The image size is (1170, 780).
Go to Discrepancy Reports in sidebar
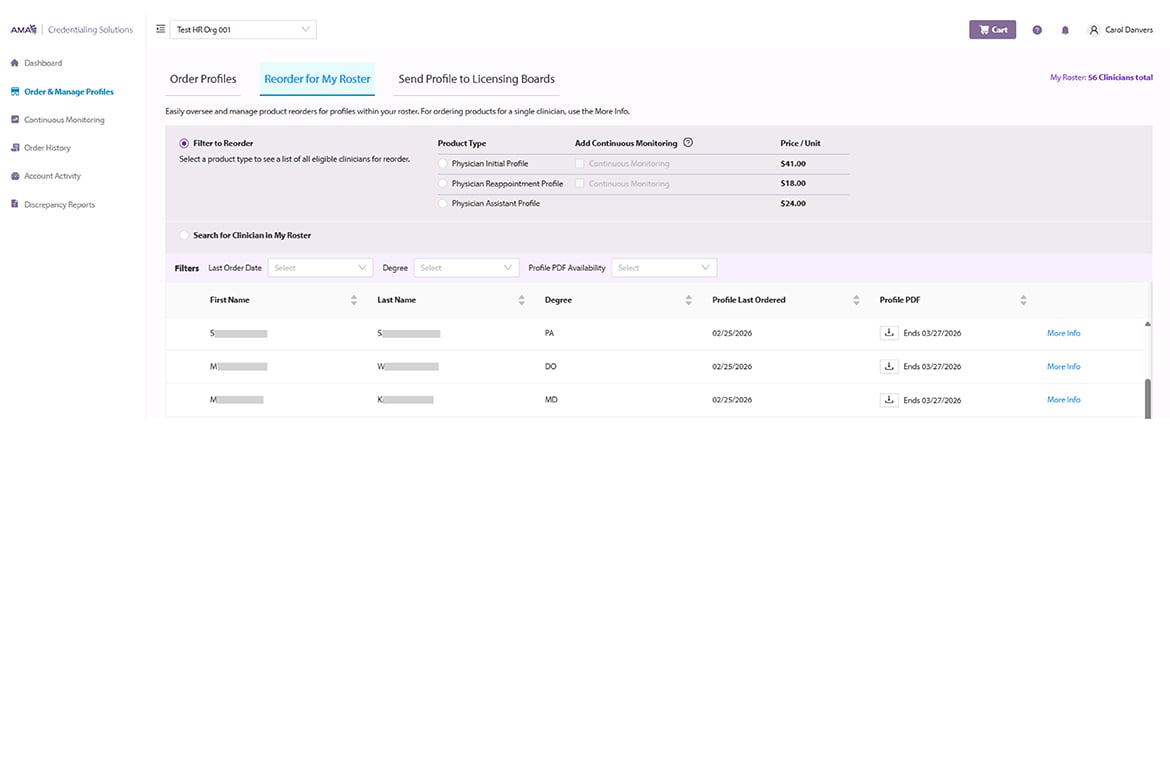click(x=59, y=205)
